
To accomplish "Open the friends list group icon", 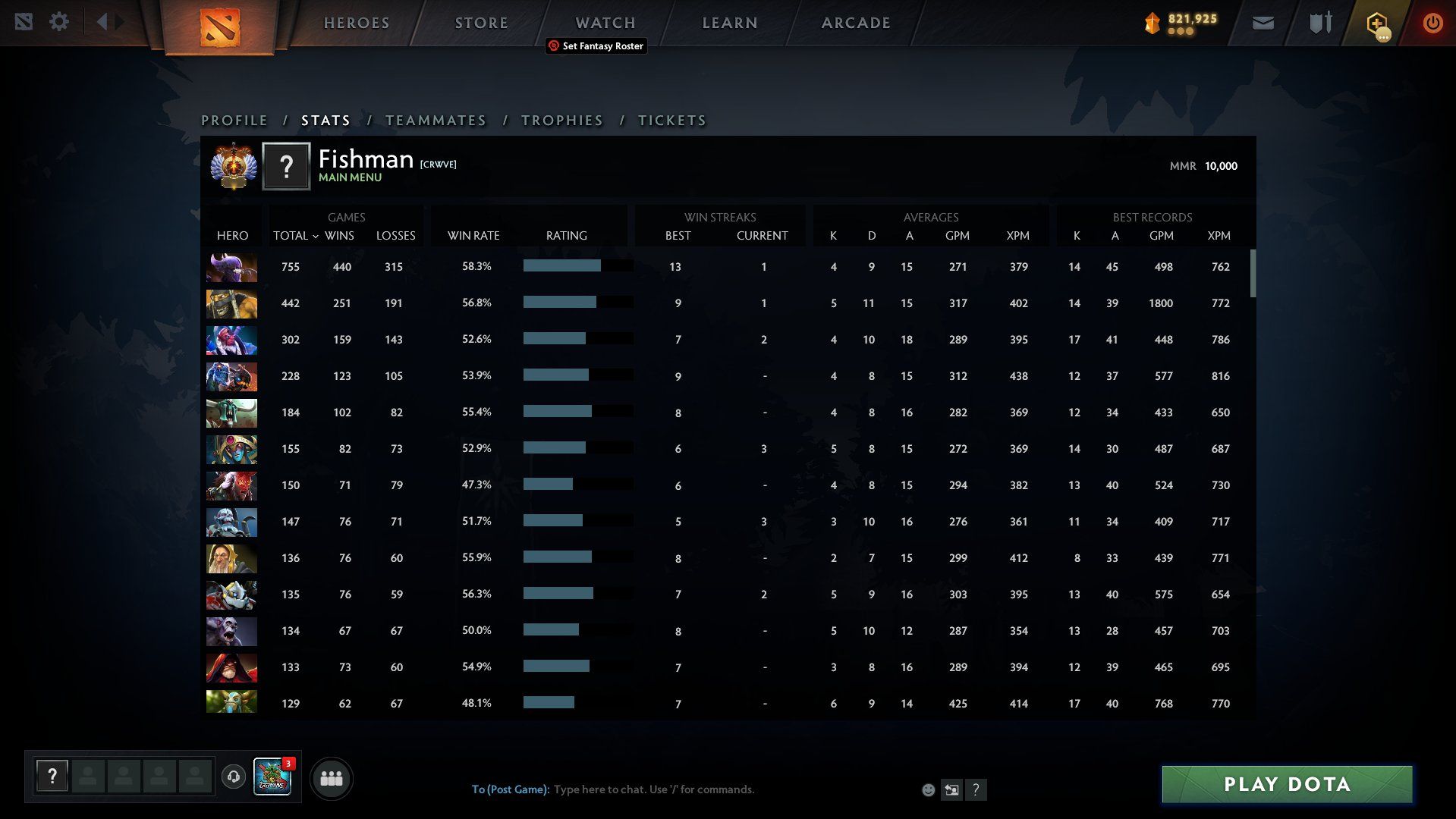I will pyautogui.click(x=332, y=778).
